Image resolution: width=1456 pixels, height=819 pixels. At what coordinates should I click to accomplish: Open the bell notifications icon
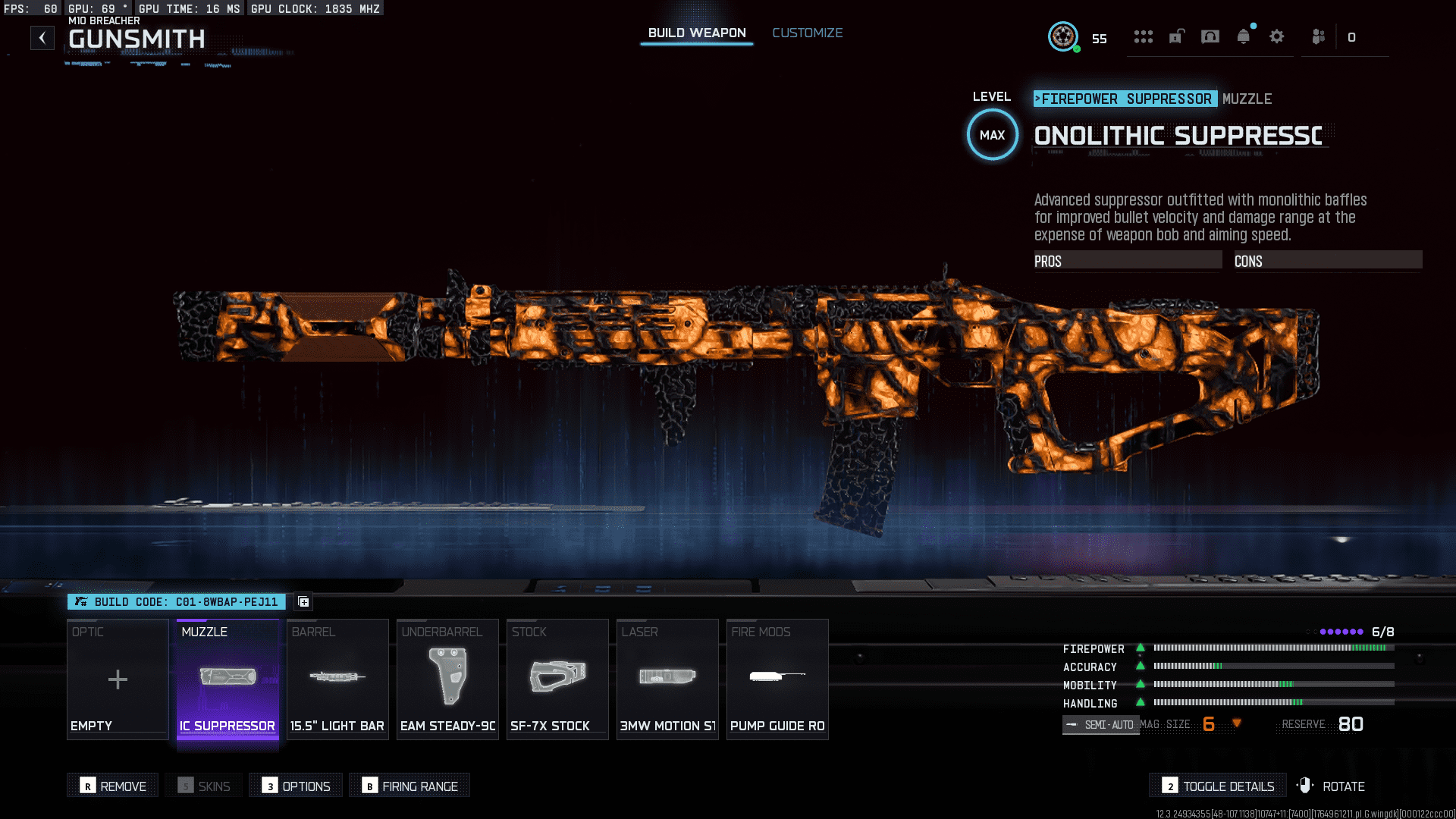tap(1243, 36)
